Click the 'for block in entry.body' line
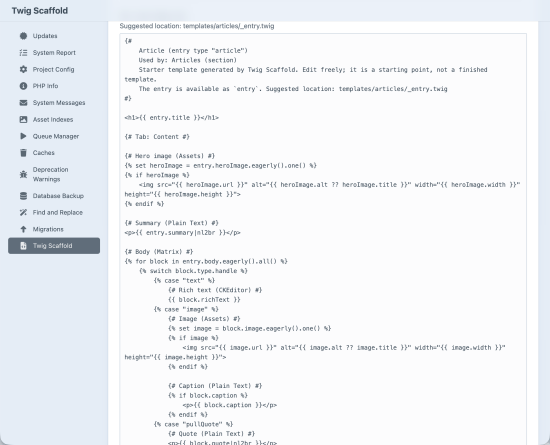This screenshot has width=550, height=445. [206, 261]
